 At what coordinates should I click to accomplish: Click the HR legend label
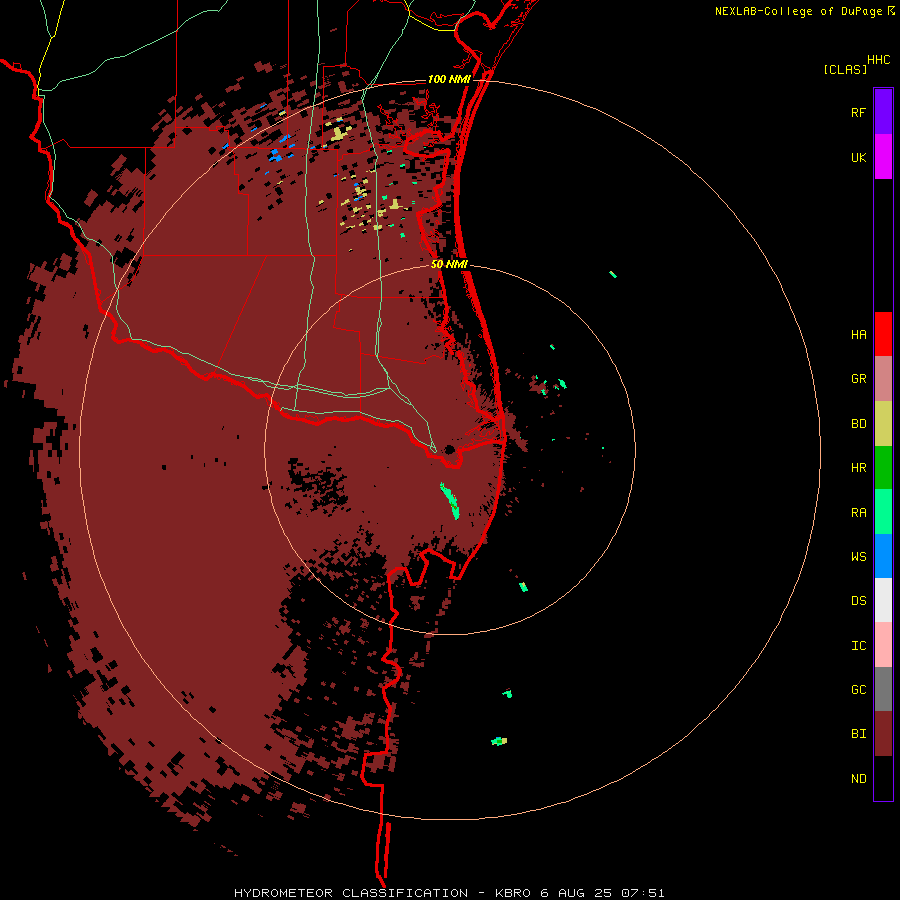(859, 468)
